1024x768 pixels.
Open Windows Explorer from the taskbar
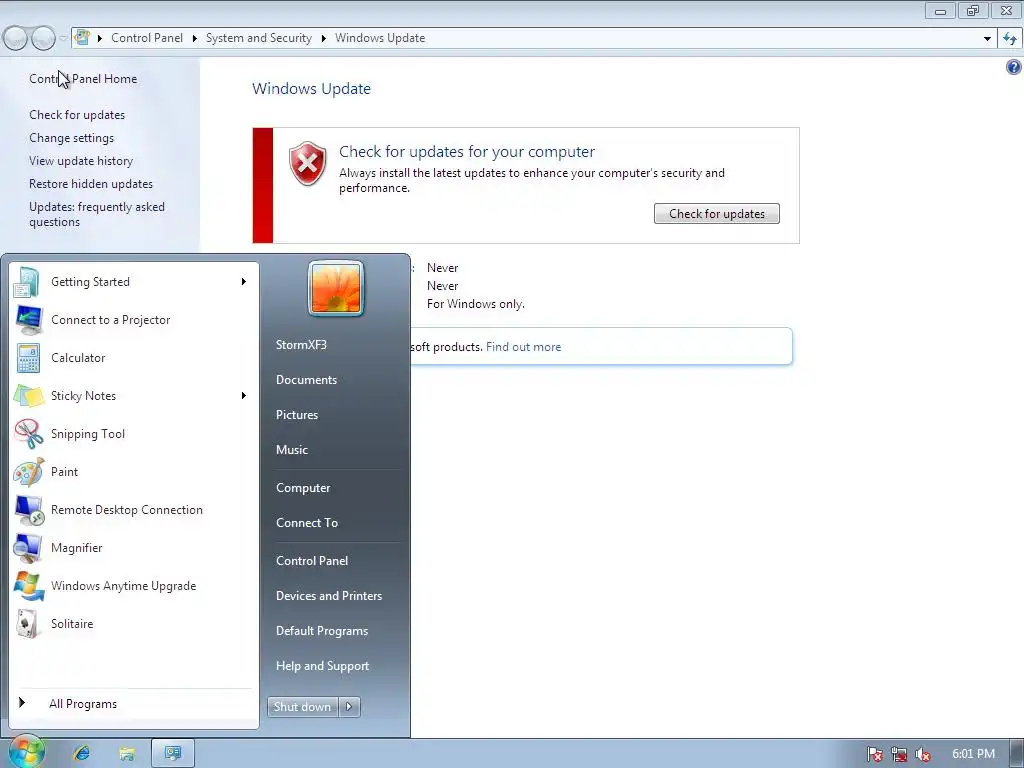[127, 754]
